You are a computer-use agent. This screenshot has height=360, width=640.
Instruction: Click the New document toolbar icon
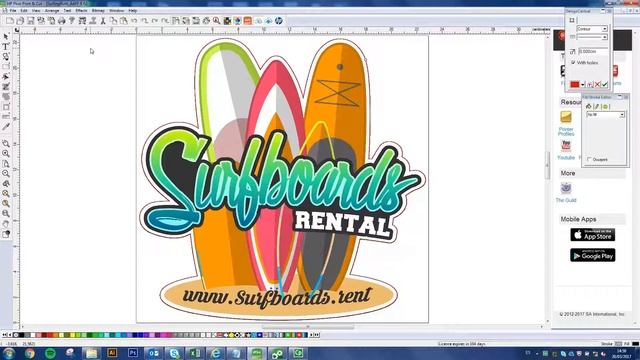pos(10,21)
